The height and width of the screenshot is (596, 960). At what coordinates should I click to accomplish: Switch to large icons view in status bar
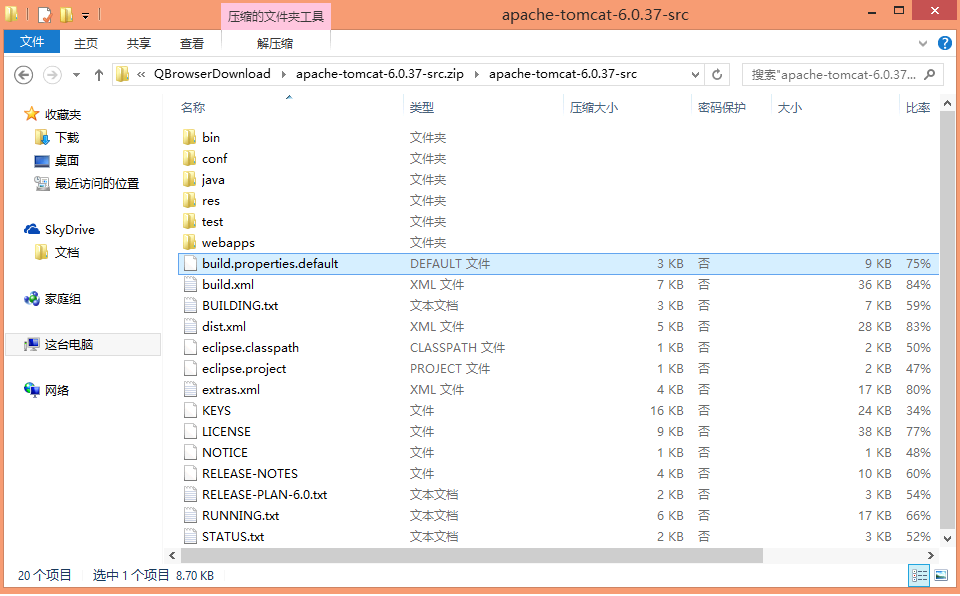tap(940, 575)
